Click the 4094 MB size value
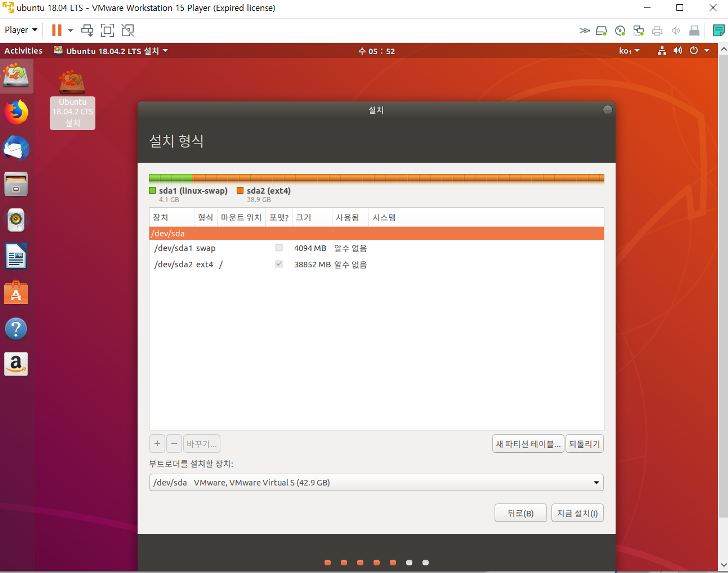Screen dimensions: 728x573 (x=310, y=248)
